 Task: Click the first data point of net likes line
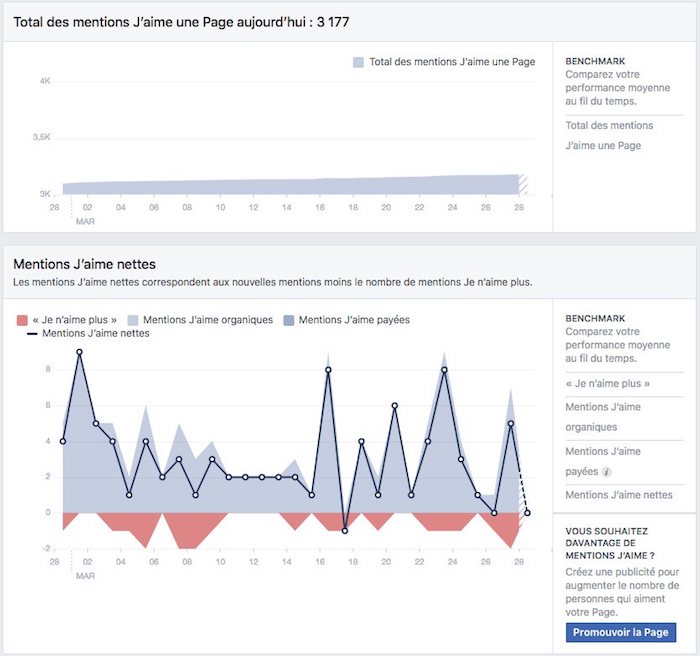coord(63,441)
